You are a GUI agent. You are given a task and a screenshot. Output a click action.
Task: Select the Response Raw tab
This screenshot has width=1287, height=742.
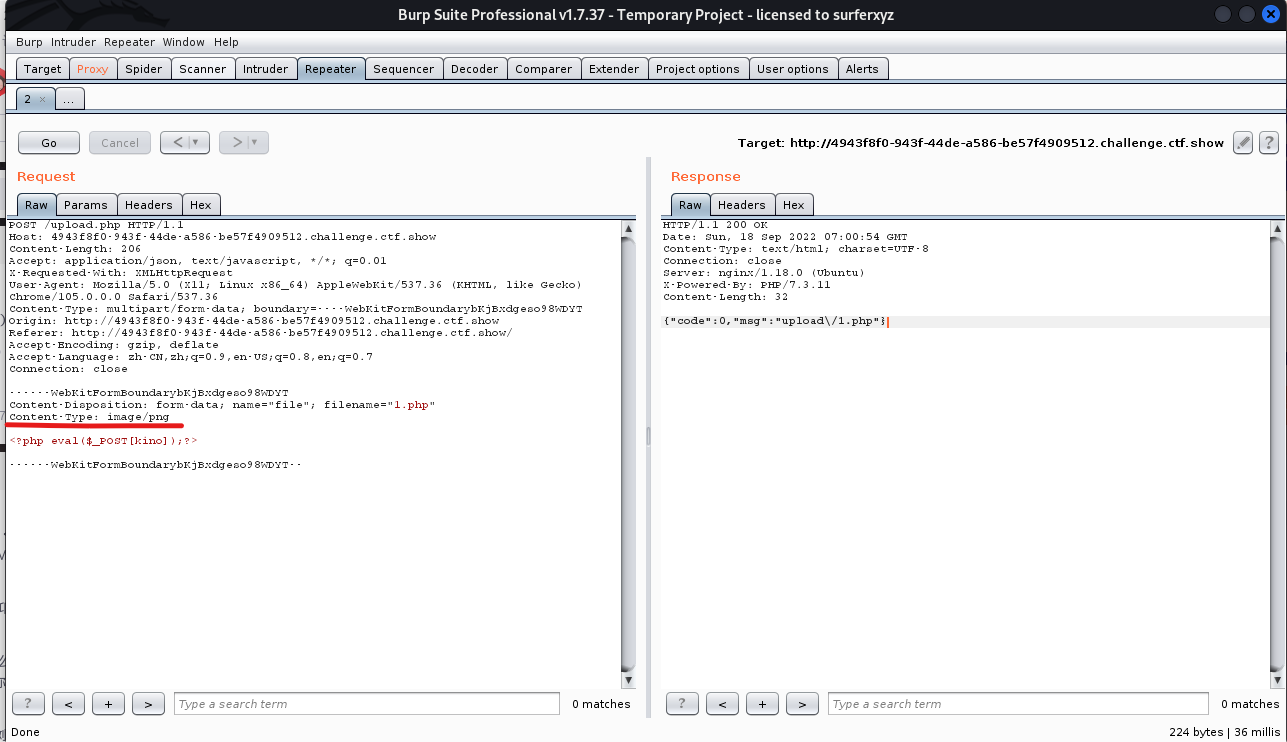(690, 204)
